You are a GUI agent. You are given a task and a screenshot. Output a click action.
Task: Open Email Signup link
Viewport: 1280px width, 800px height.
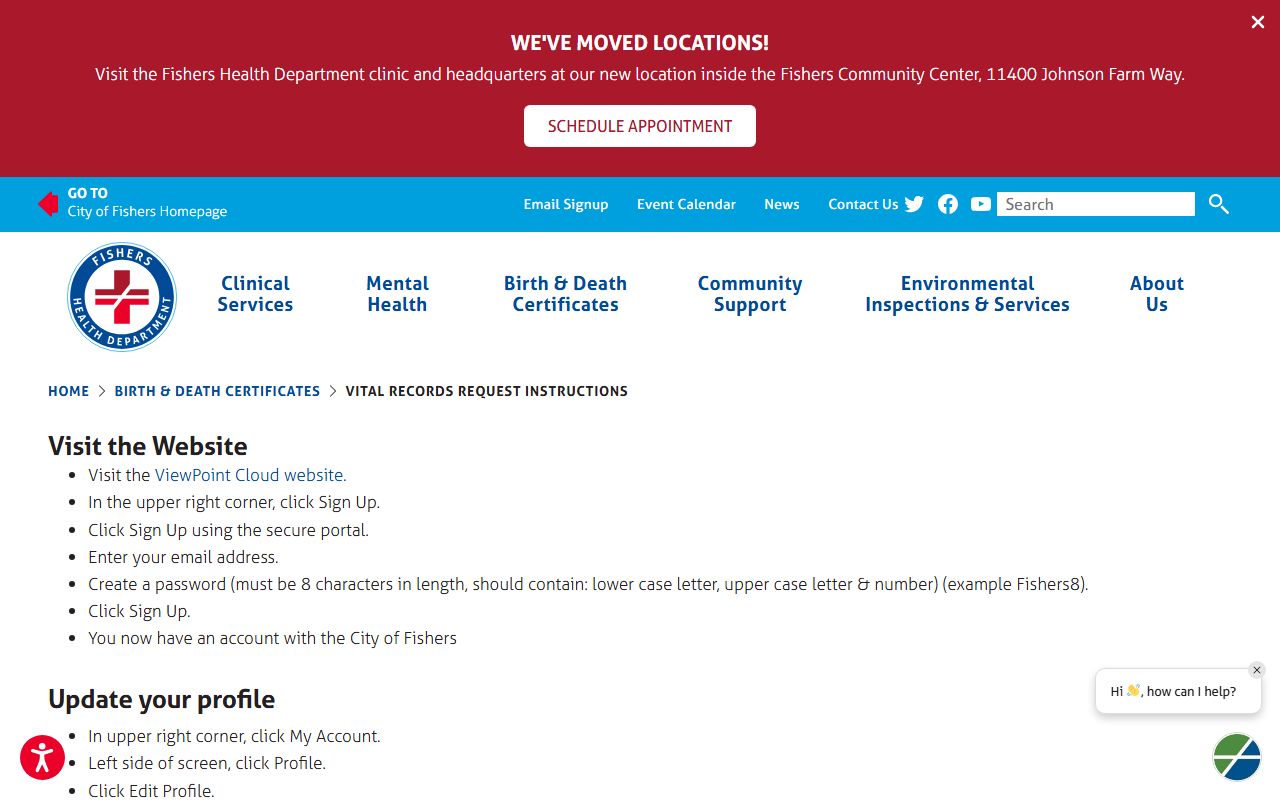tap(566, 204)
